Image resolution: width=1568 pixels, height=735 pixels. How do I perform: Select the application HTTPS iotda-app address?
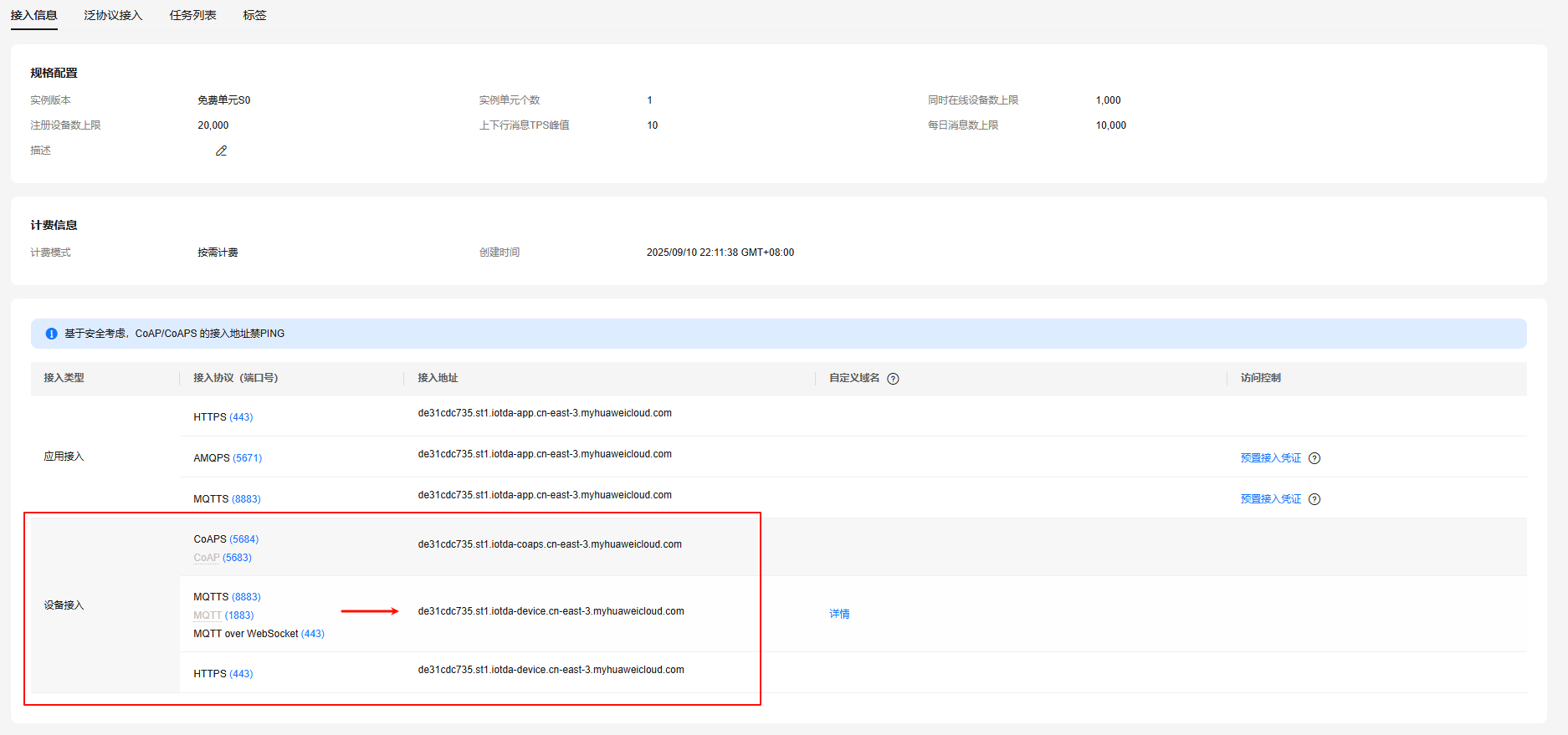(545, 413)
